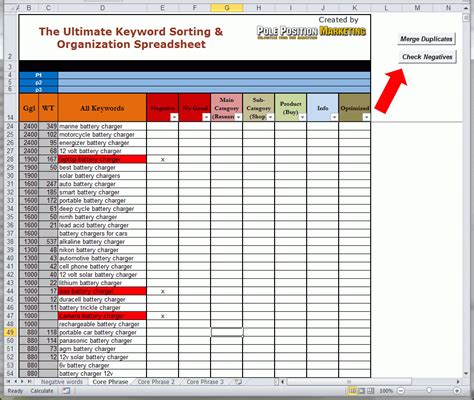Click the first sheet navigation arrow
Image resolution: width=474 pixels, height=400 pixels.
[8, 382]
